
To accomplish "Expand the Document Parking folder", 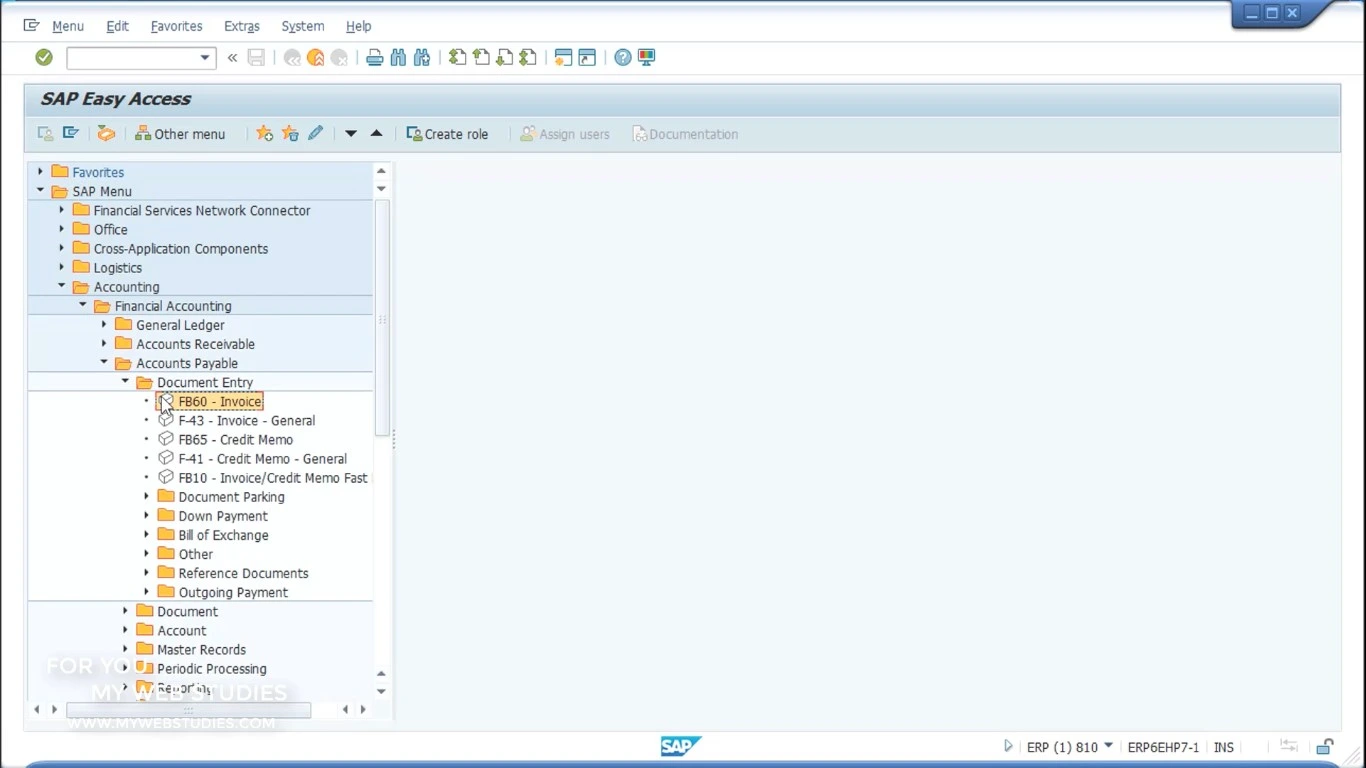I will (x=146, y=497).
